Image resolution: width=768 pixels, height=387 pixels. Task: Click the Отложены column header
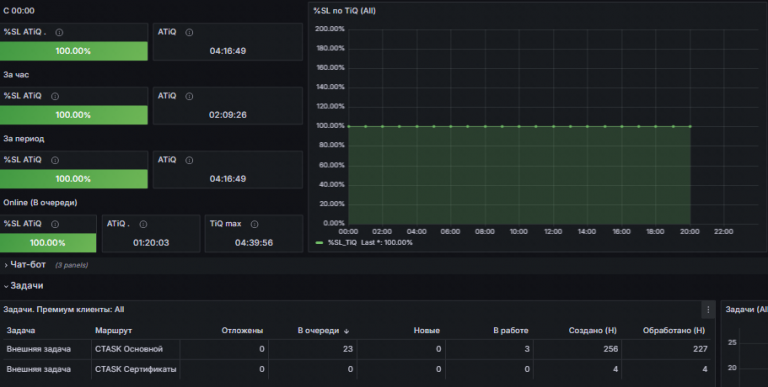coord(242,331)
